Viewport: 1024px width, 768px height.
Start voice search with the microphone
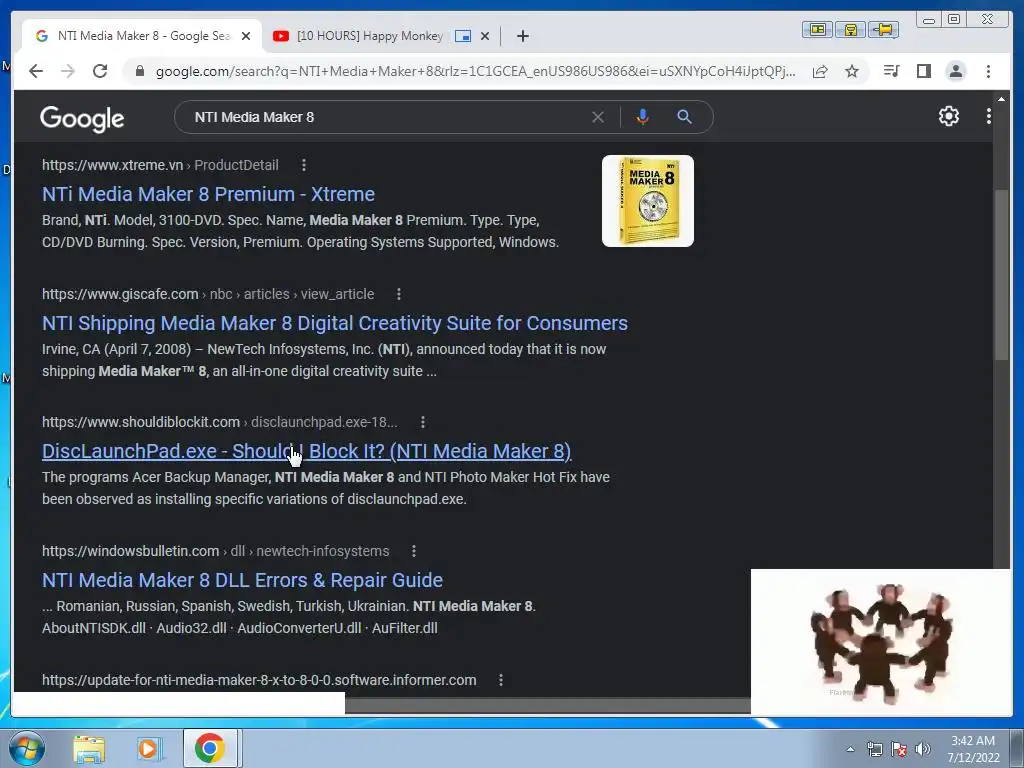click(643, 117)
